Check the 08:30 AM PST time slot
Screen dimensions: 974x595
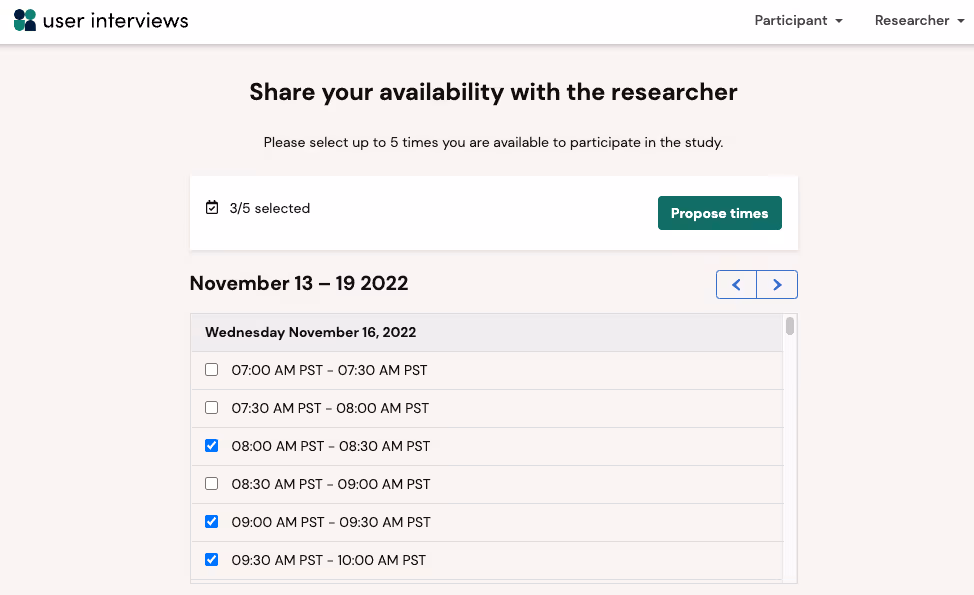point(211,484)
